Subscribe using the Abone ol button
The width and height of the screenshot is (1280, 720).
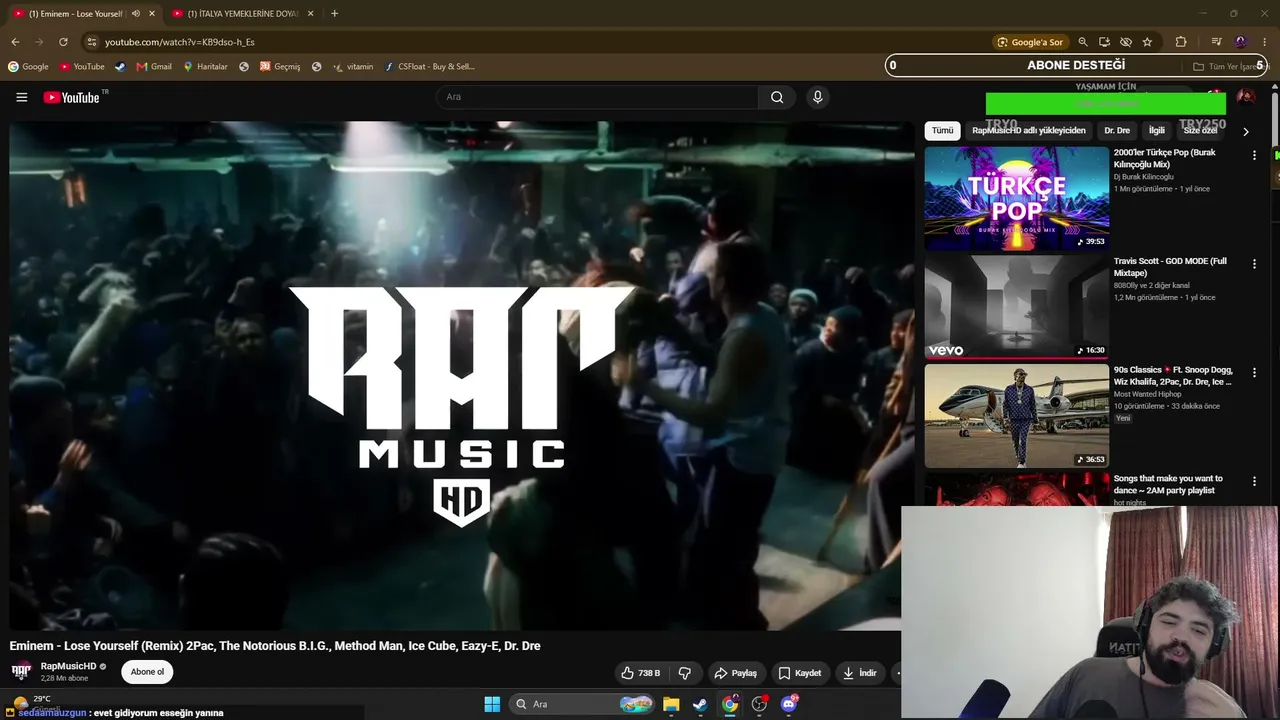click(x=147, y=672)
